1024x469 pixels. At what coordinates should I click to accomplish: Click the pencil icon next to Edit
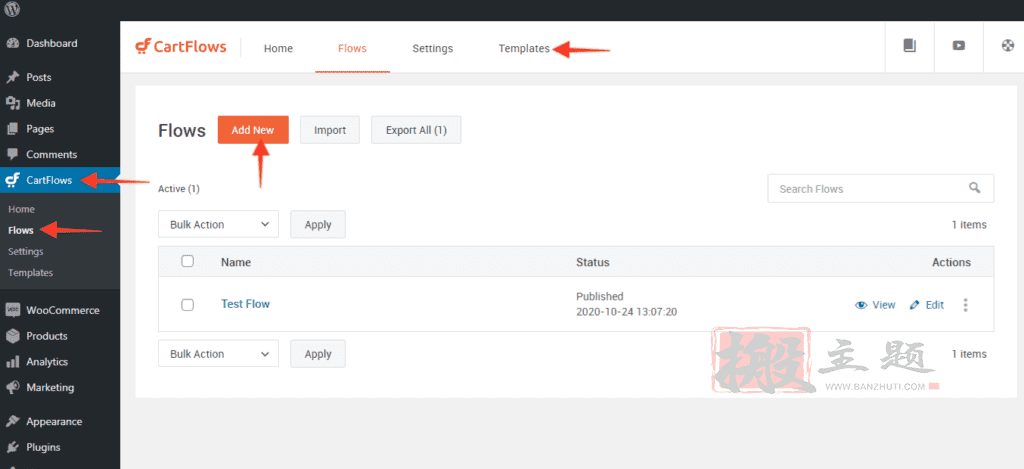tap(914, 305)
